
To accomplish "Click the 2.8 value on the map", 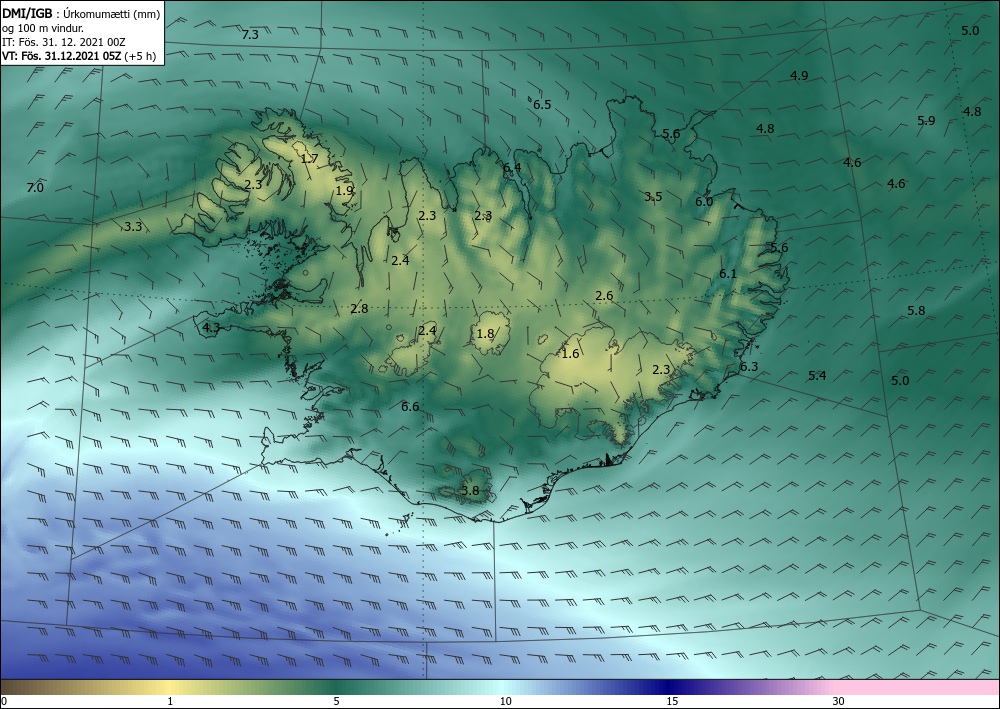I will 360,309.
